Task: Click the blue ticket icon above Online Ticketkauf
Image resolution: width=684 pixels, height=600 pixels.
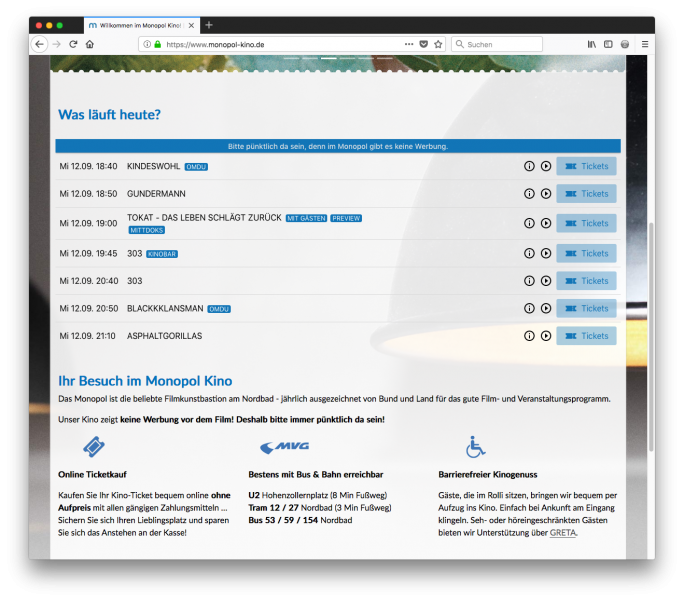Action: tap(94, 446)
